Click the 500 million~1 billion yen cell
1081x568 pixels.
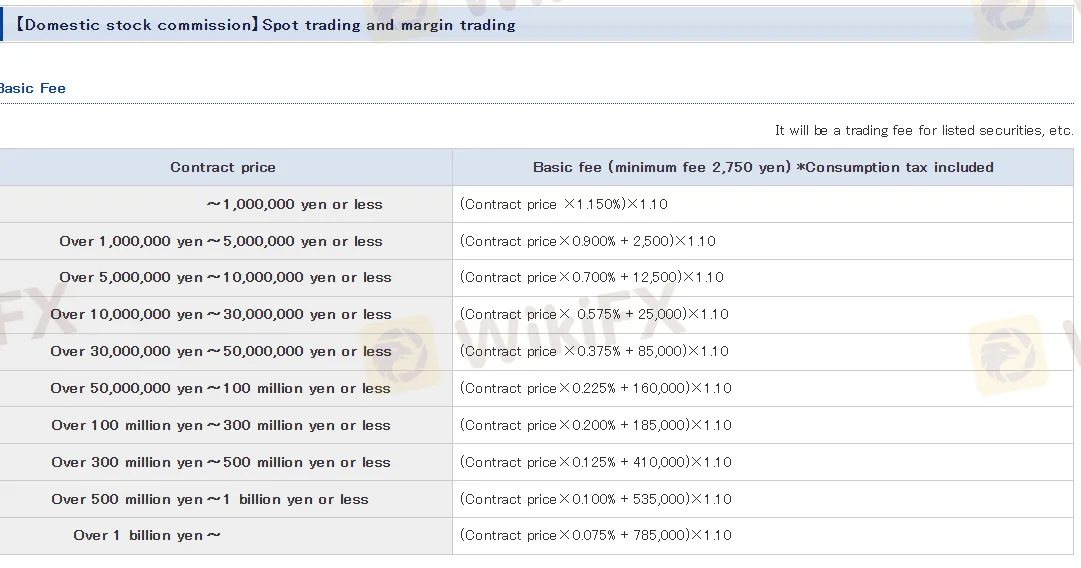210,499
